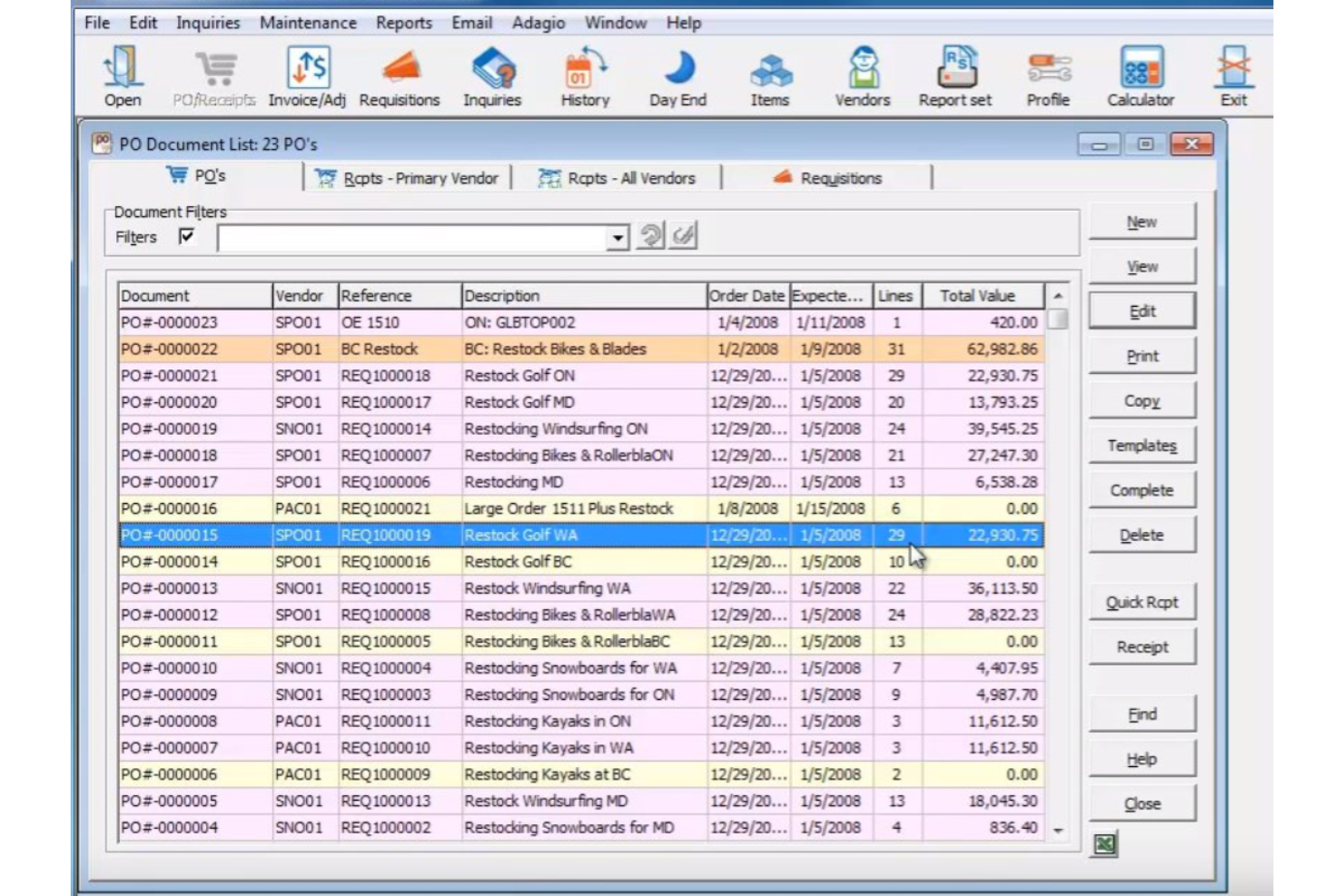Click the Help button in the dialog

click(x=1141, y=758)
